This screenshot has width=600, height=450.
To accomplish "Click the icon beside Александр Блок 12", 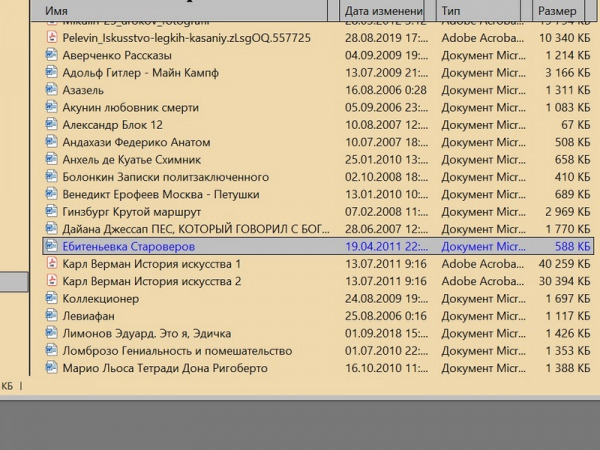I will pos(51,124).
